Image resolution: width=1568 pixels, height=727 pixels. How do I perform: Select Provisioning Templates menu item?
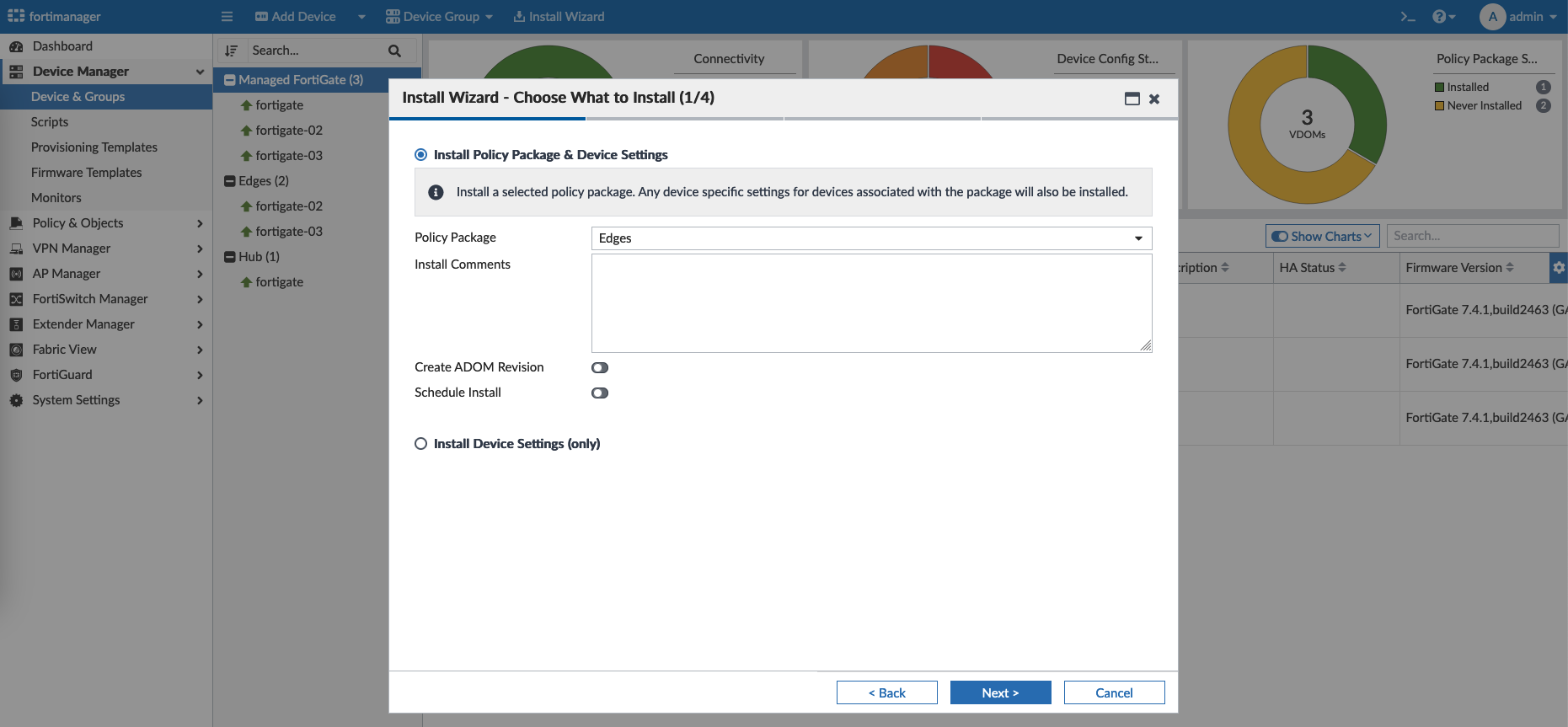[94, 147]
